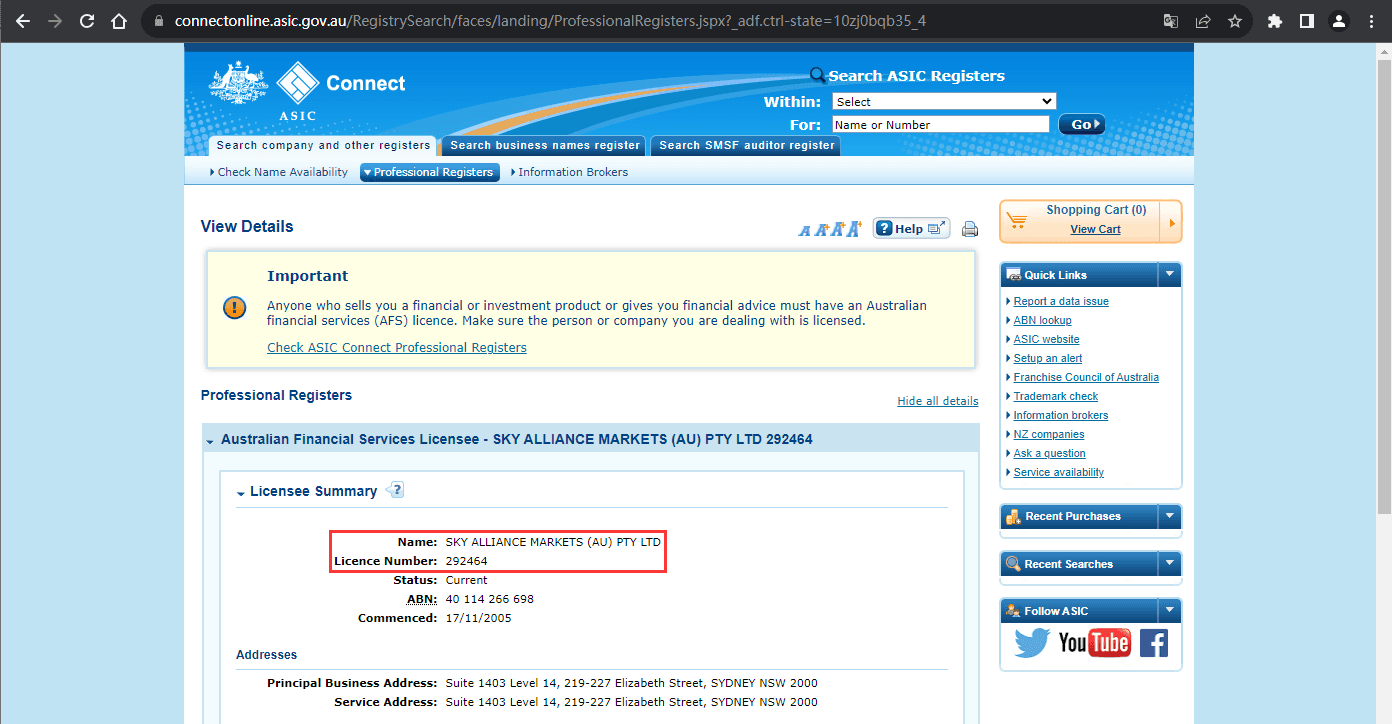The height and width of the screenshot is (724, 1392).
Task: Open Franchise Council of Australia link
Action: (1086, 377)
